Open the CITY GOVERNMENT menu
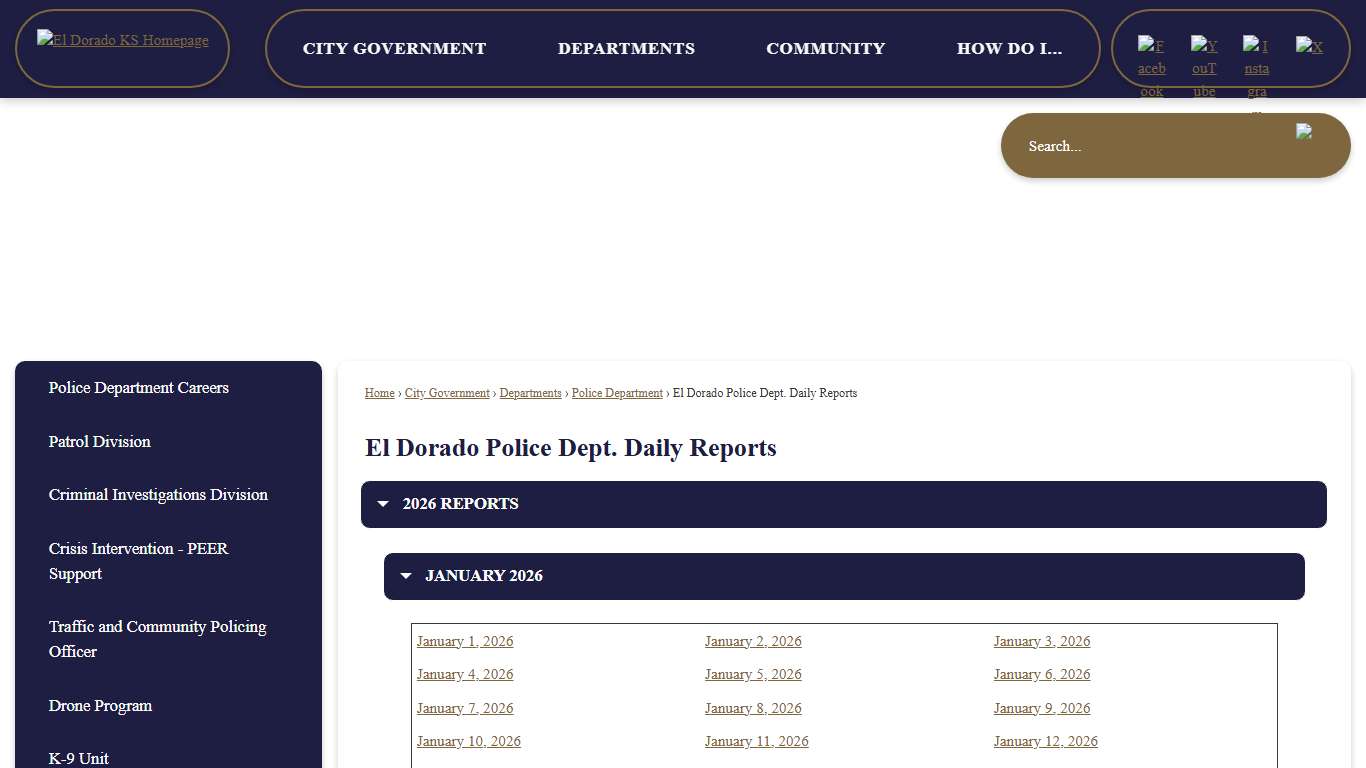The height and width of the screenshot is (768, 1366). coord(394,48)
